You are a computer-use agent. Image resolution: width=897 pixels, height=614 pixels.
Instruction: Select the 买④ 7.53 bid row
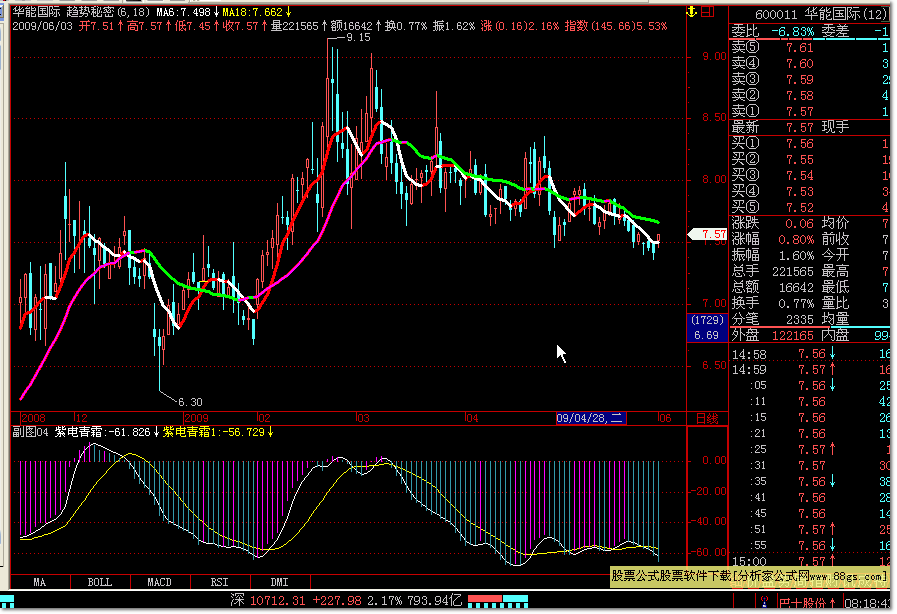(810, 192)
